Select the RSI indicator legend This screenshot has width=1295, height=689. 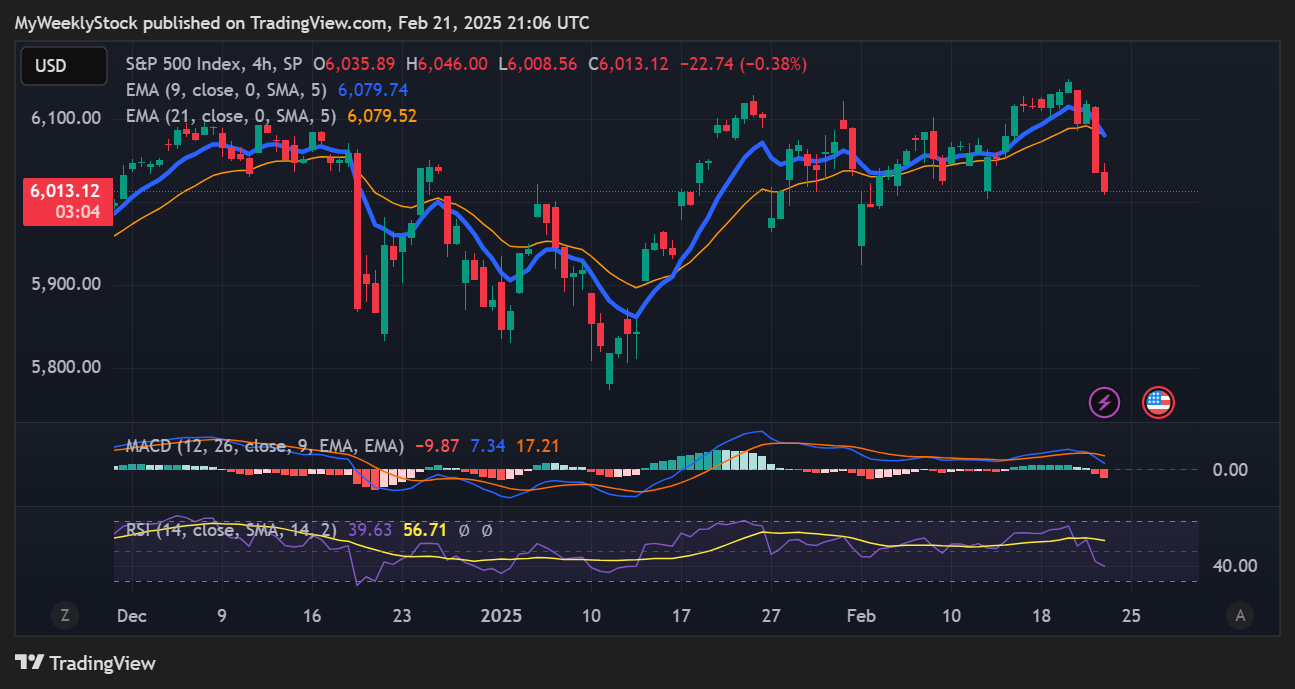[x=232, y=530]
